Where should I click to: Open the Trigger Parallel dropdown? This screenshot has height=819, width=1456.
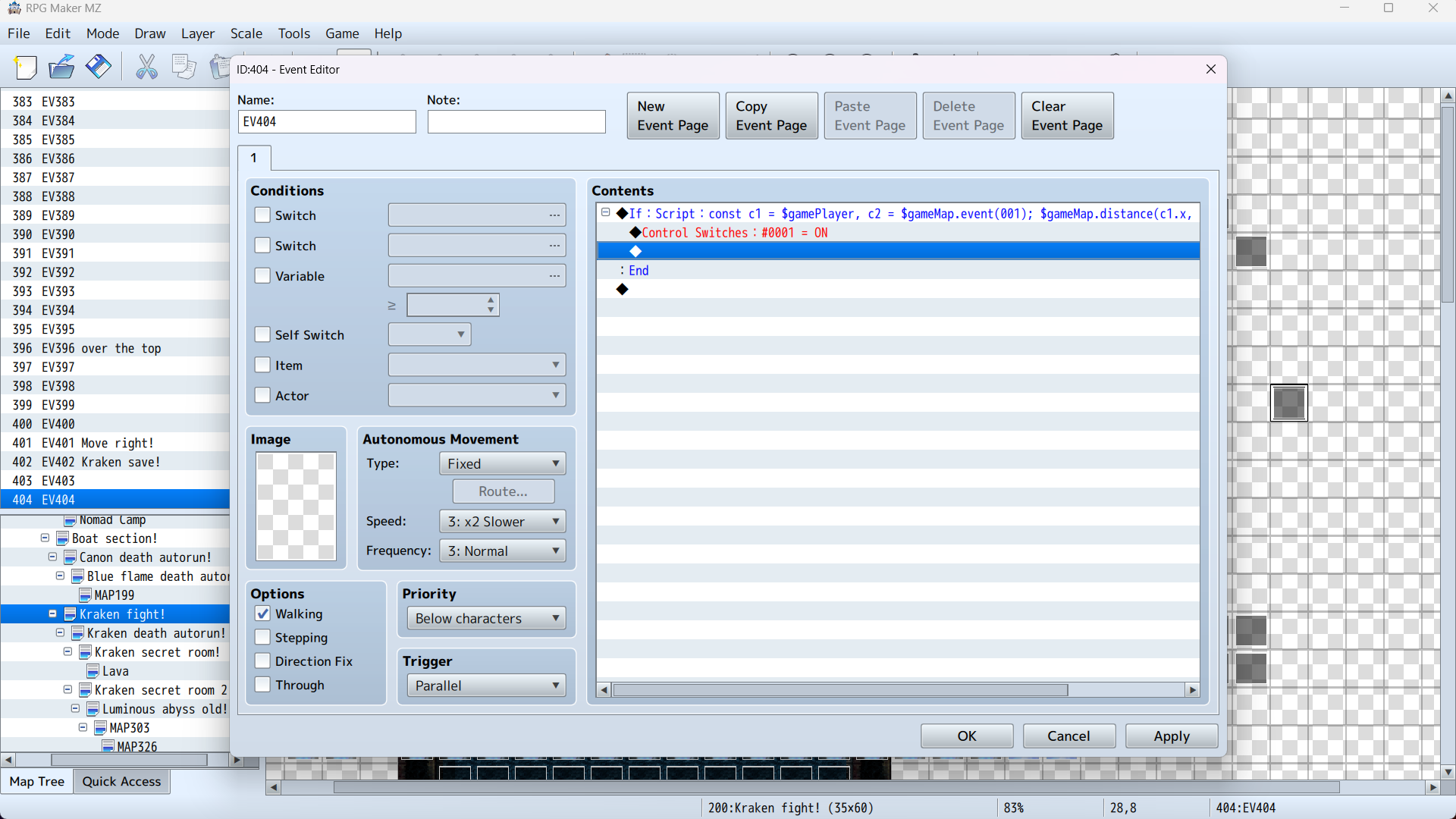(486, 686)
